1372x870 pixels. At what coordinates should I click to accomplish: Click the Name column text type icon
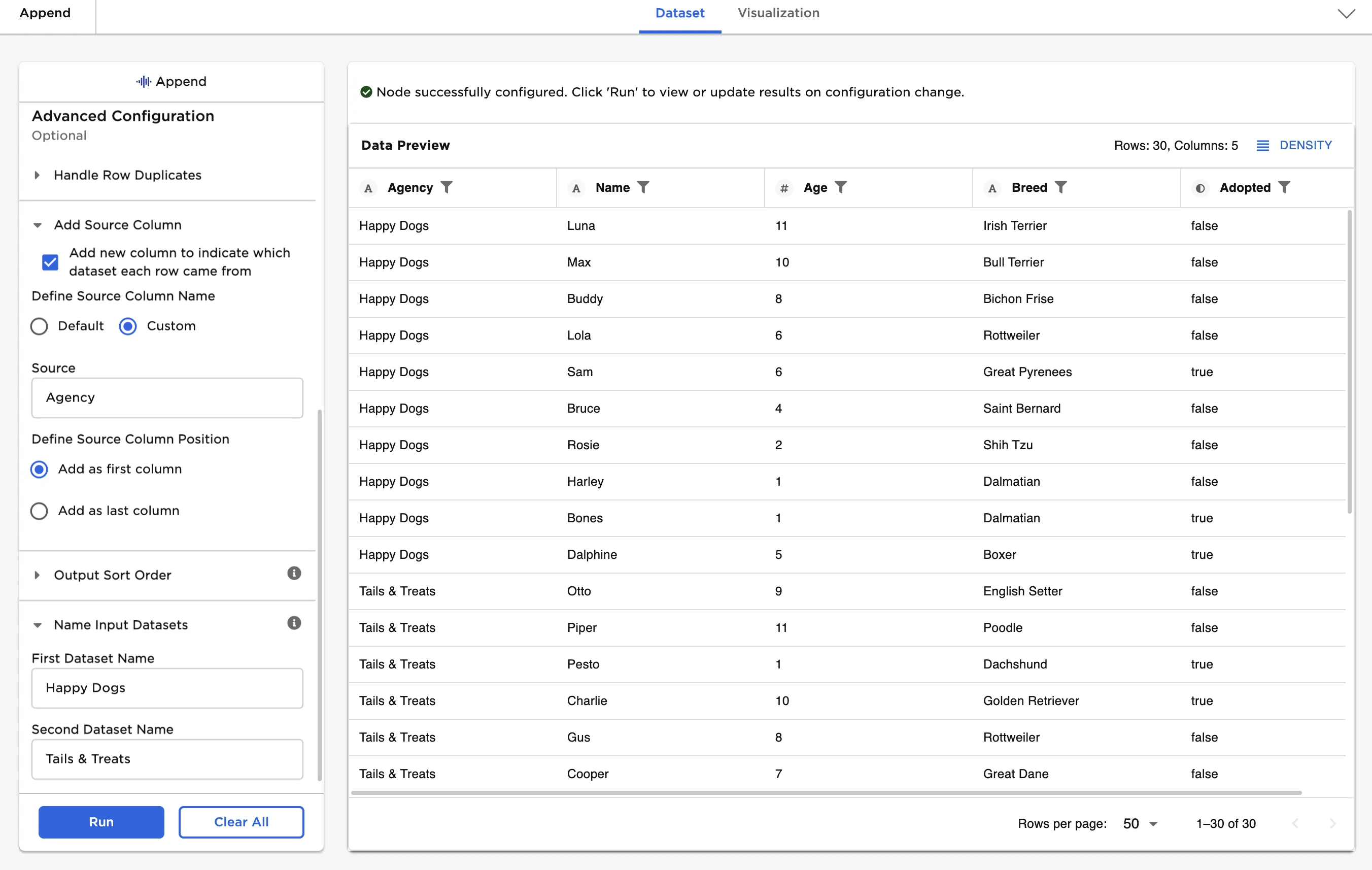click(x=576, y=188)
